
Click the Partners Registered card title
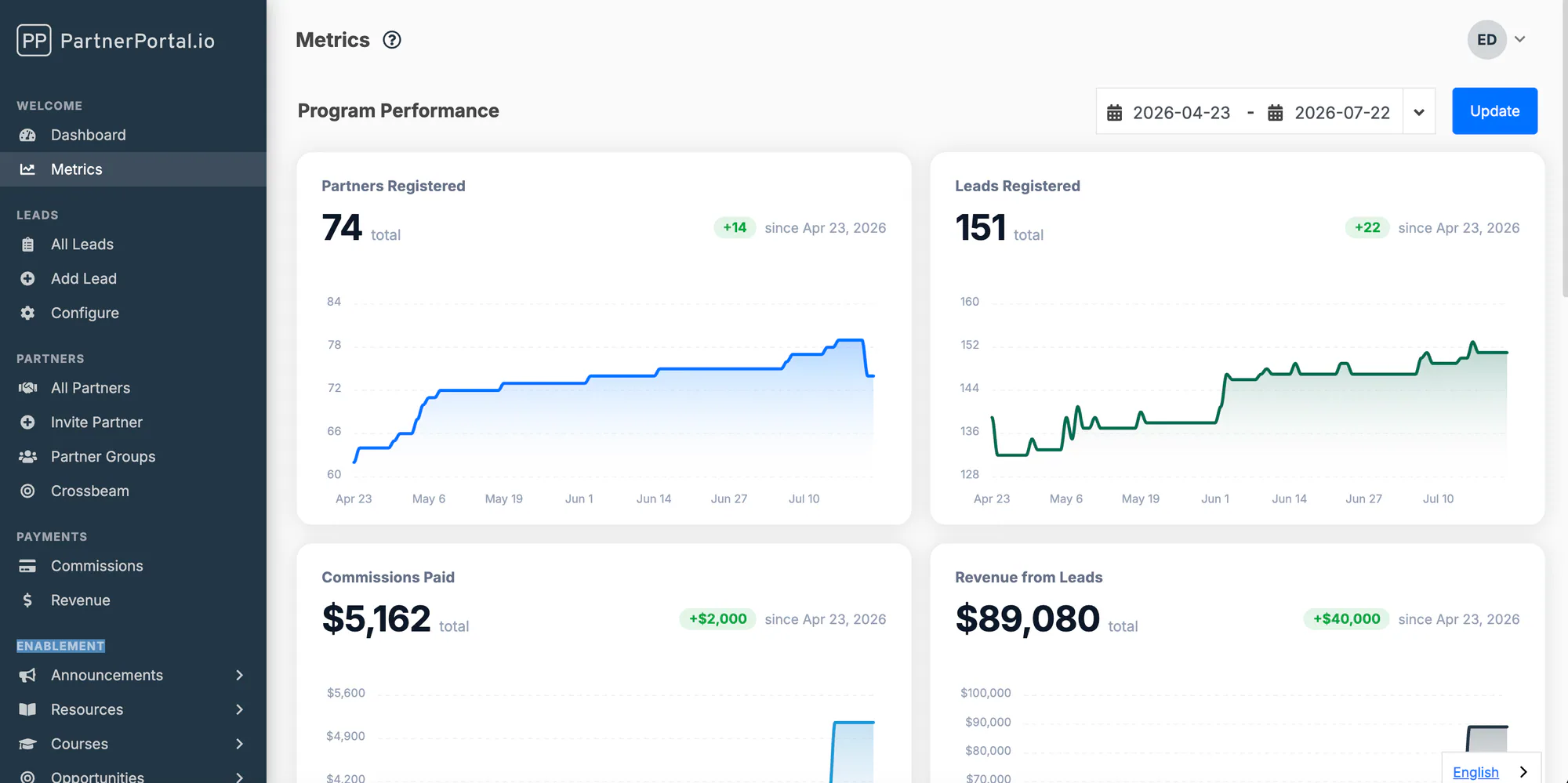[x=394, y=186]
